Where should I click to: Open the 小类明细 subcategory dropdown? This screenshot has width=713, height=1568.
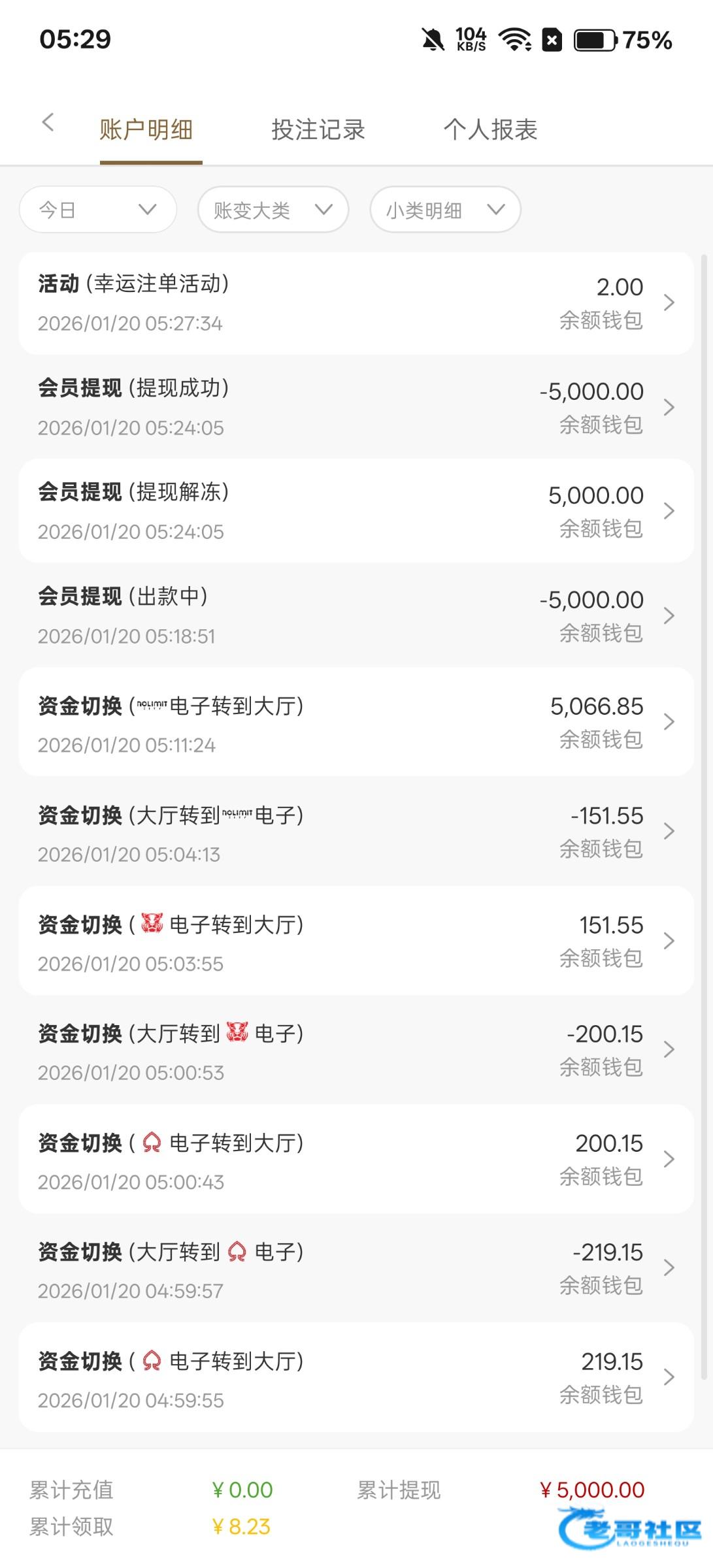pyautogui.click(x=445, y=210)
